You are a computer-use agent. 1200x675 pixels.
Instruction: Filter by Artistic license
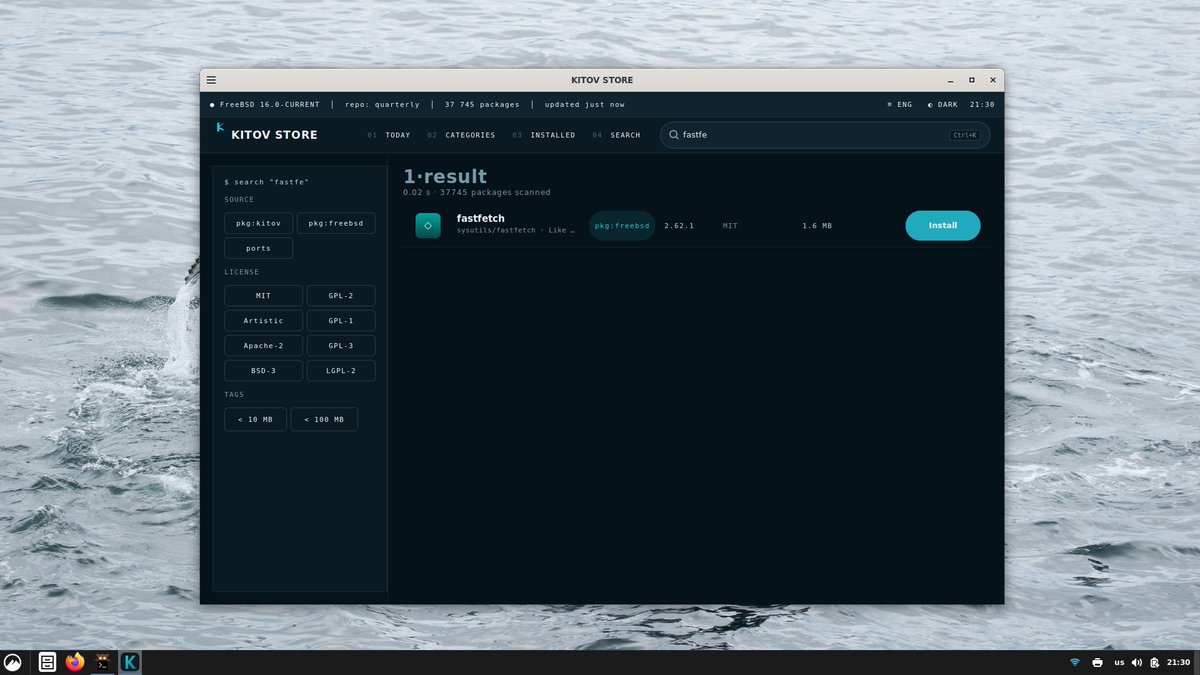(263, 321)
